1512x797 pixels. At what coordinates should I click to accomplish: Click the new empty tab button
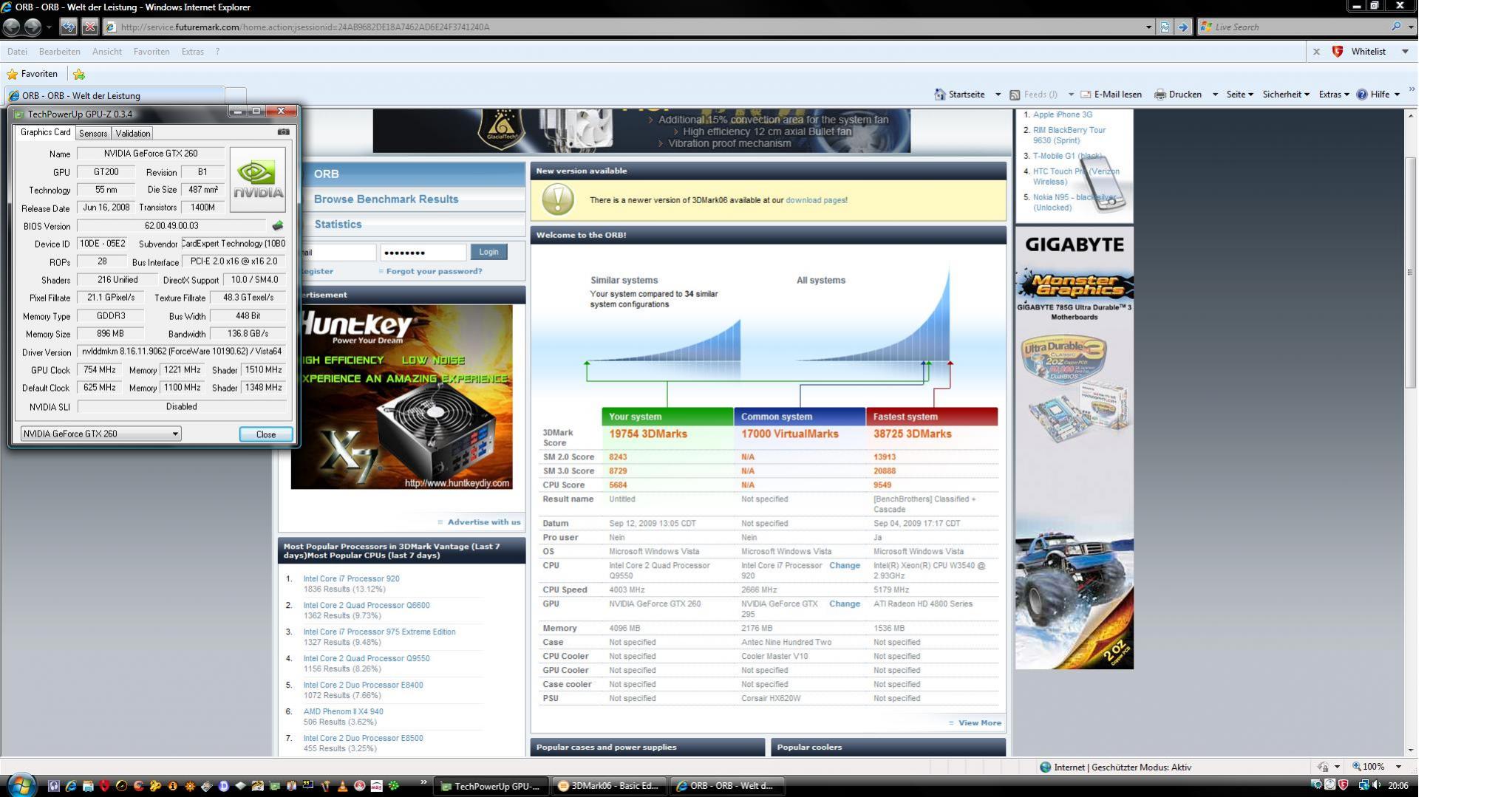tap(235, 96)
